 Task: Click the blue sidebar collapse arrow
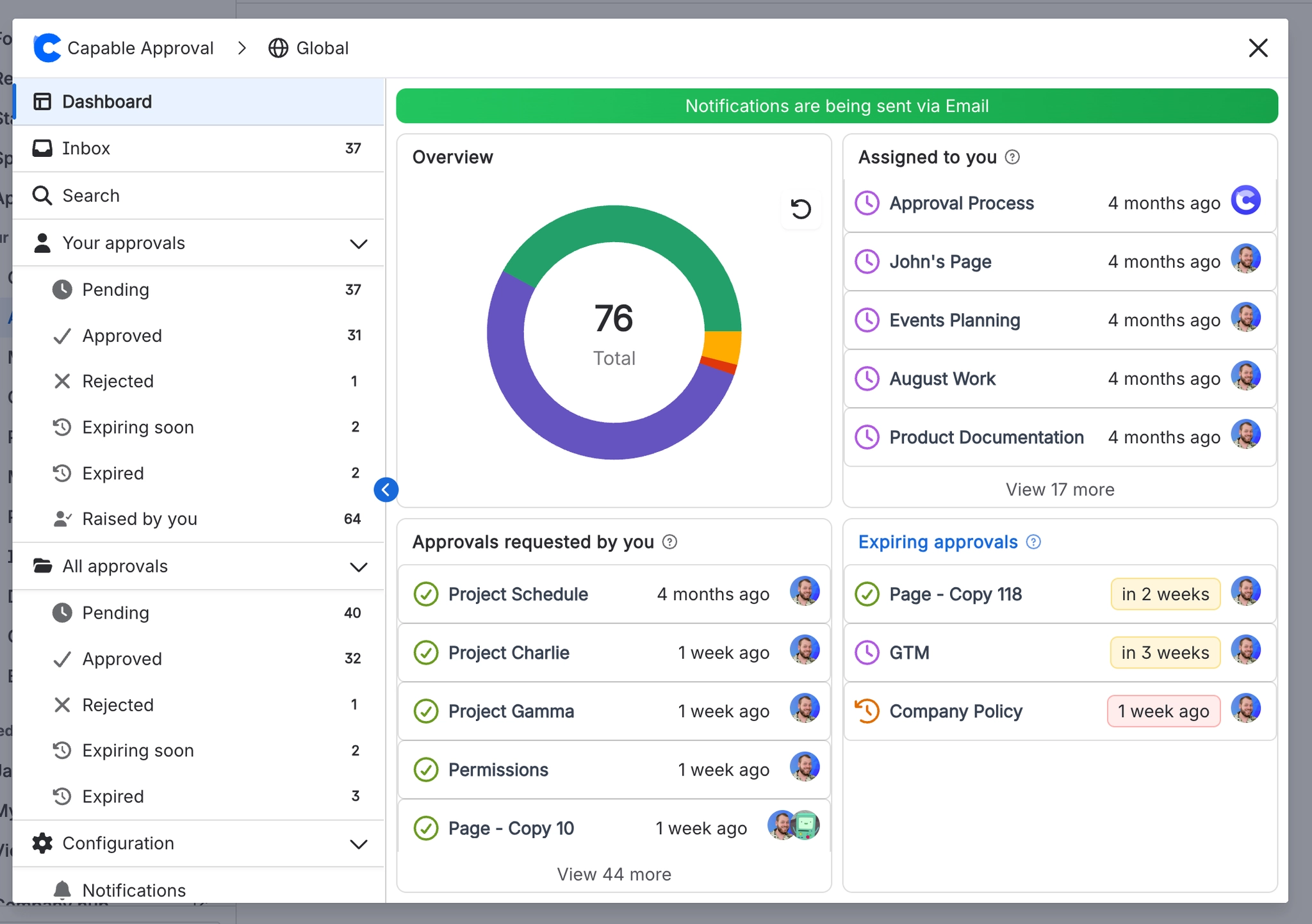pos(386,490)
